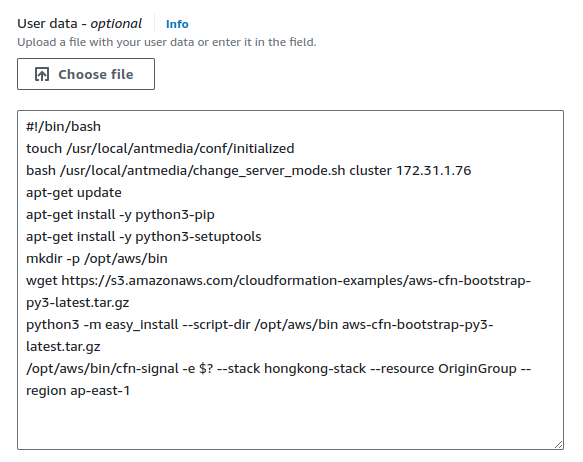This screenshot has width=583, height=462.
Task: Place cursor at the IP address 172.31.1.76
Action: tap(434, 171)
